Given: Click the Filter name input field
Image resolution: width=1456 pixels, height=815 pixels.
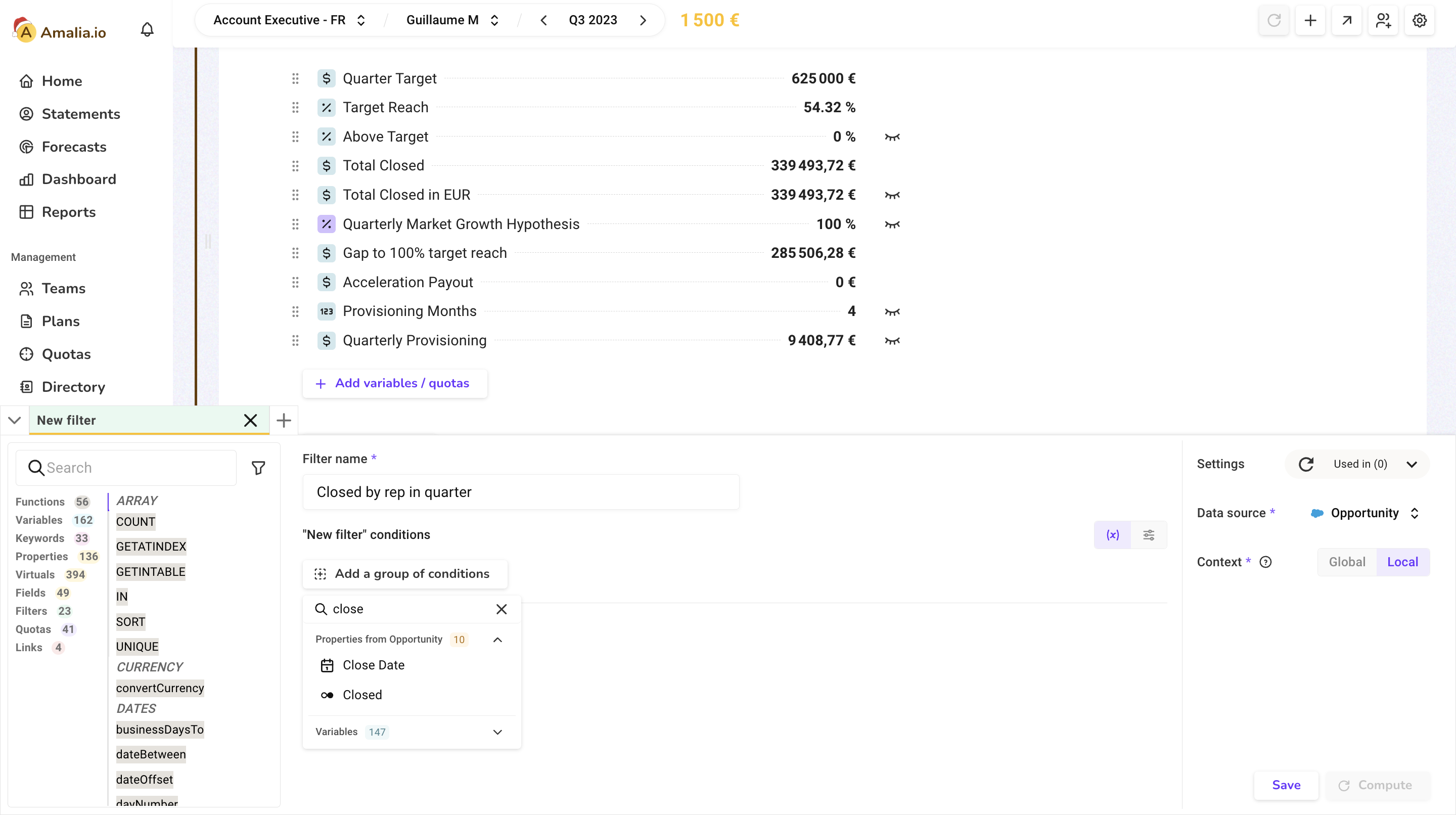Looking at the screenshot, I should click(521, 492).
